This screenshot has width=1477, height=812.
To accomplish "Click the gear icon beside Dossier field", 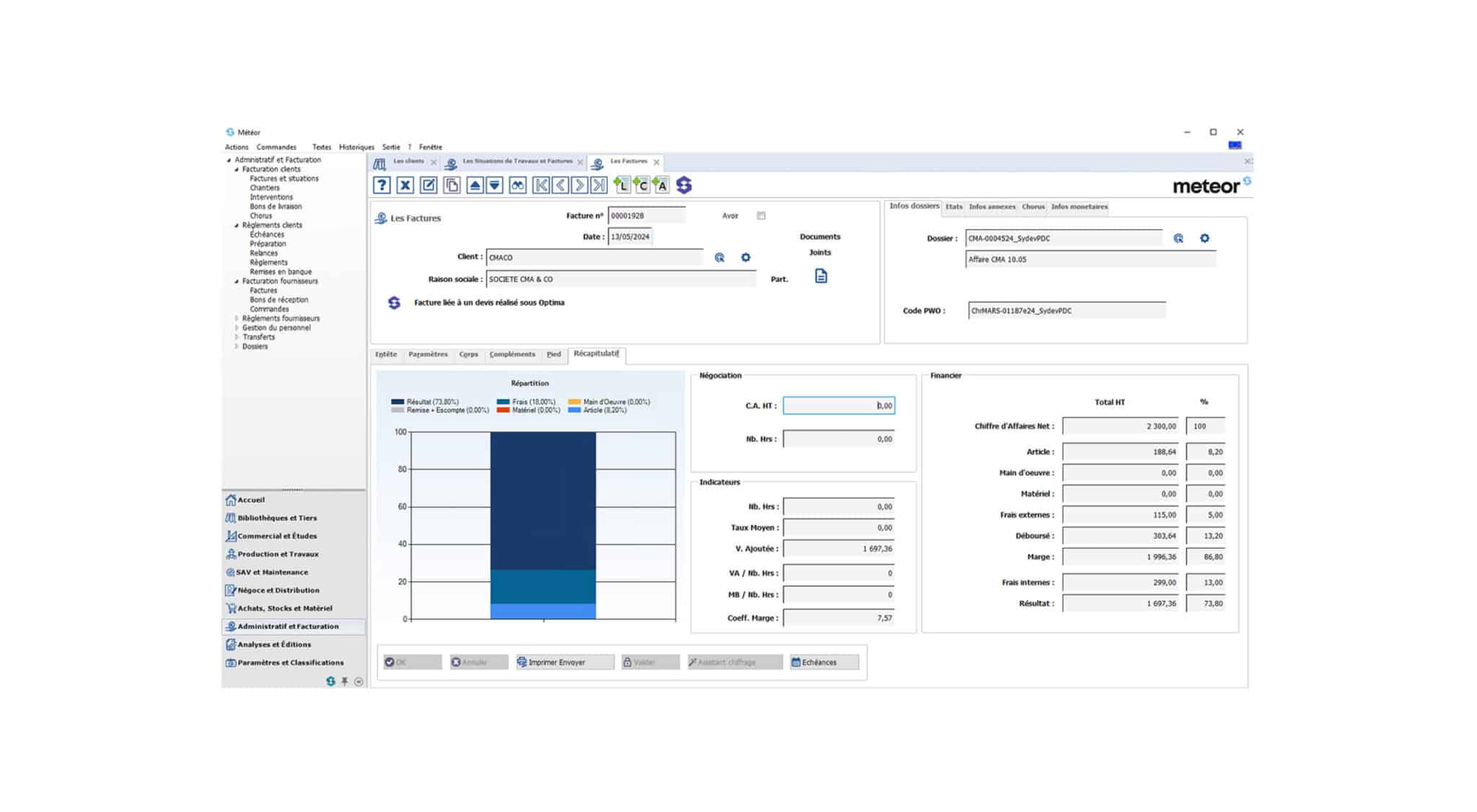I will [x=1204, y=238].
